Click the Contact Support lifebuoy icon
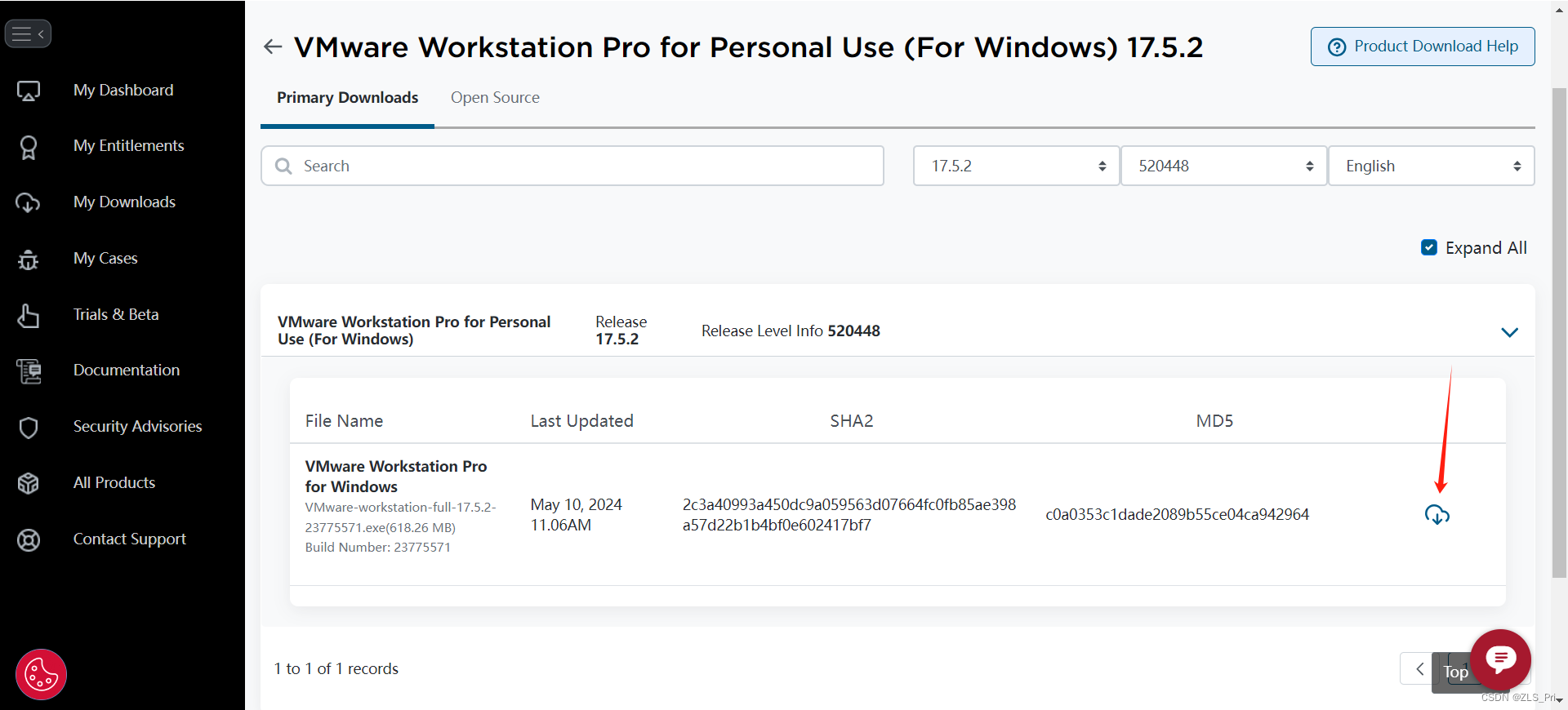The height and width of the screenshot is (710, 1568). 29,539
